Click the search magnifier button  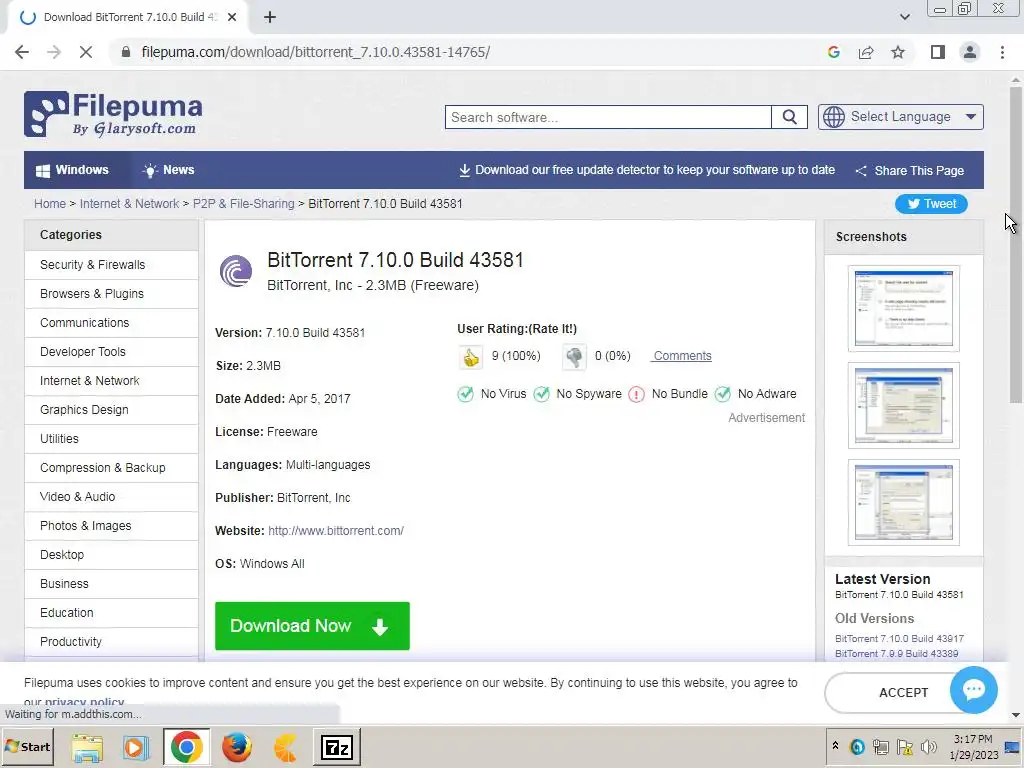point(790,117)
